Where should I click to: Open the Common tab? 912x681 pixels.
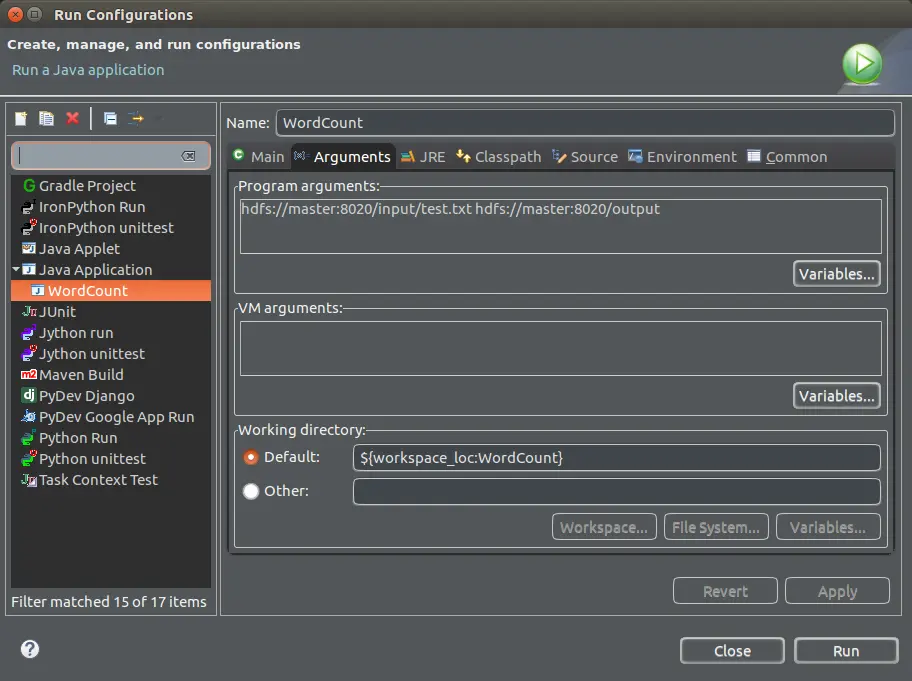tap(788, 156)
